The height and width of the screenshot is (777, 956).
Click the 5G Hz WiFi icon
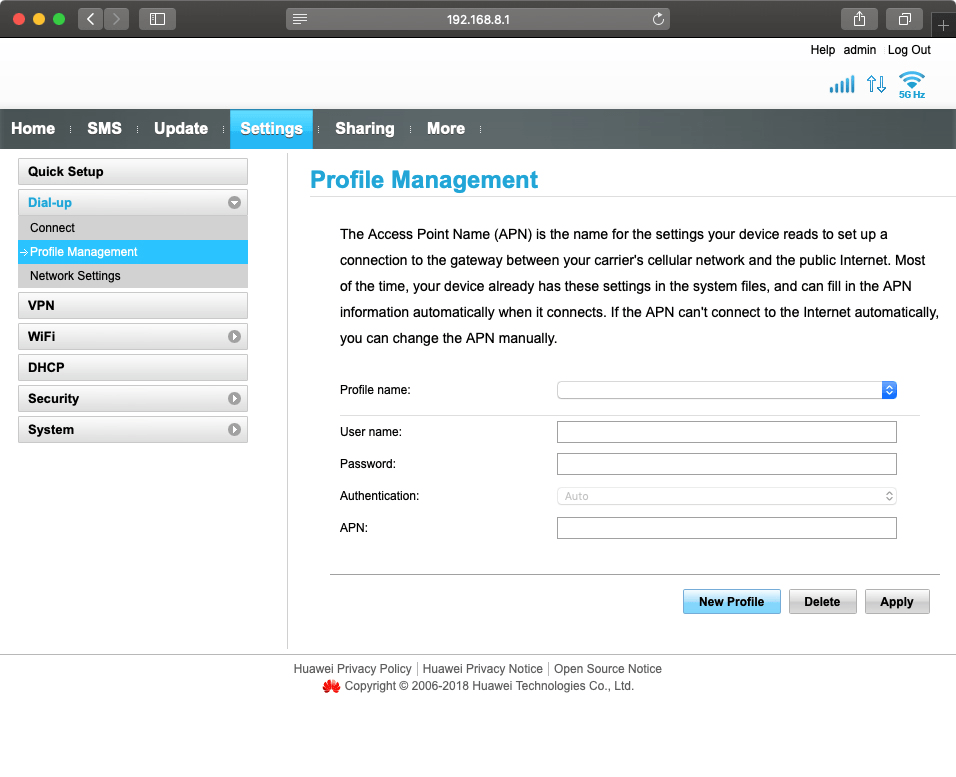pos(911,84)
